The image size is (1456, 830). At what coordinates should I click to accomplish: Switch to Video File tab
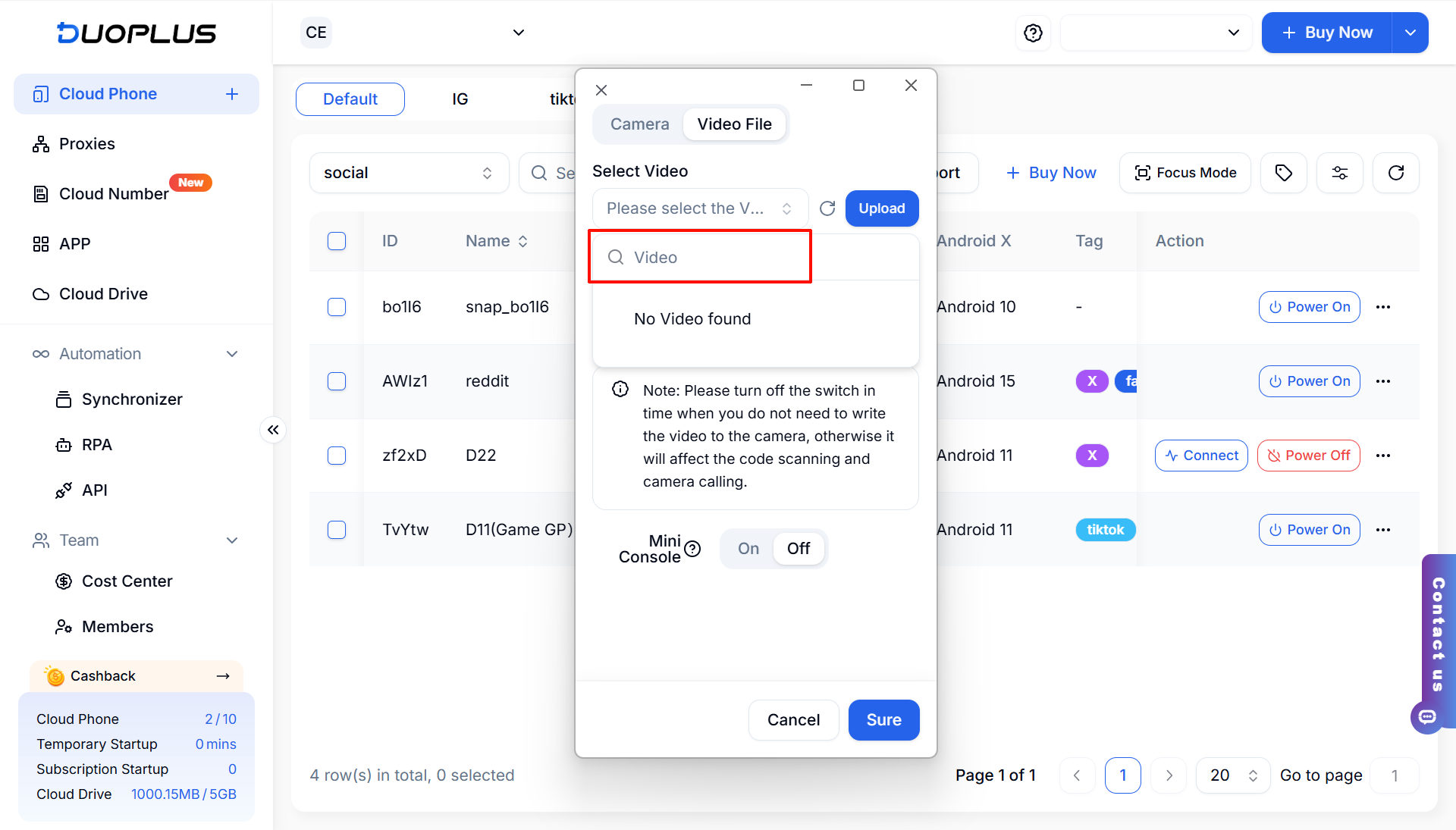[734, 124]
